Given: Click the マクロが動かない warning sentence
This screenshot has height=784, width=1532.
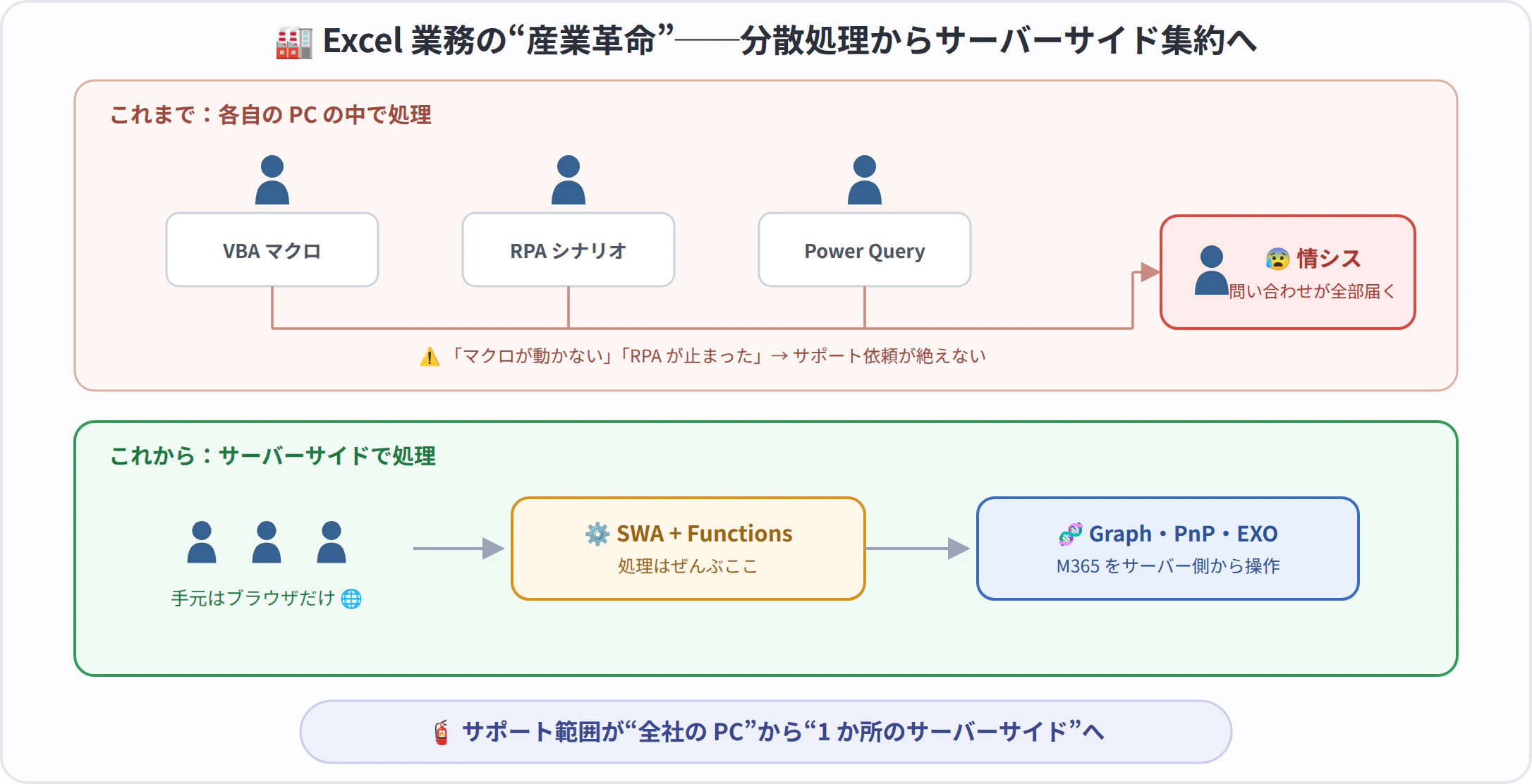Looking at the screenshot, I should [x=717, y=356].
